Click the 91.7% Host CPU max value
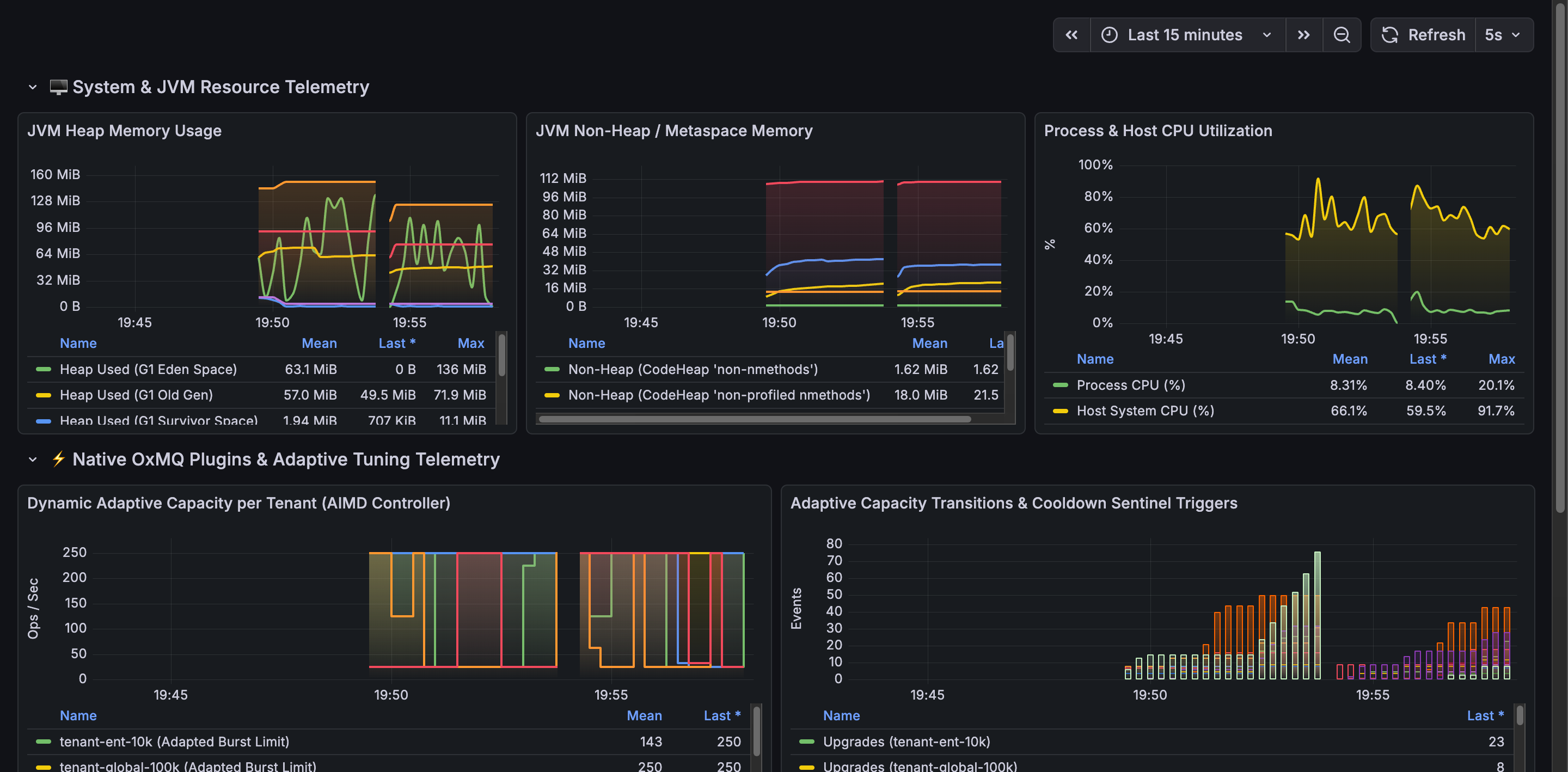Image resolution: width=1568 pixels, height=772 pixels. 1496,410
